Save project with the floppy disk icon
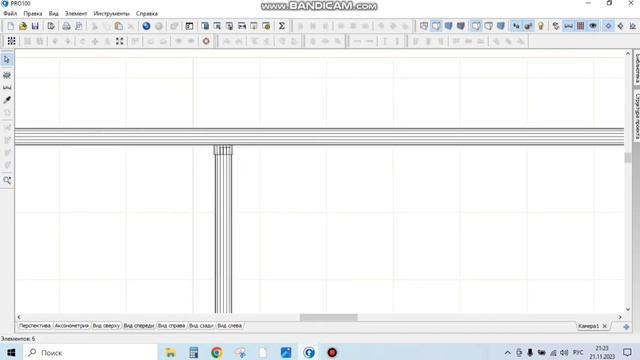Image resolution: width=640 pixels, height=360 pixels. point(35,26)
